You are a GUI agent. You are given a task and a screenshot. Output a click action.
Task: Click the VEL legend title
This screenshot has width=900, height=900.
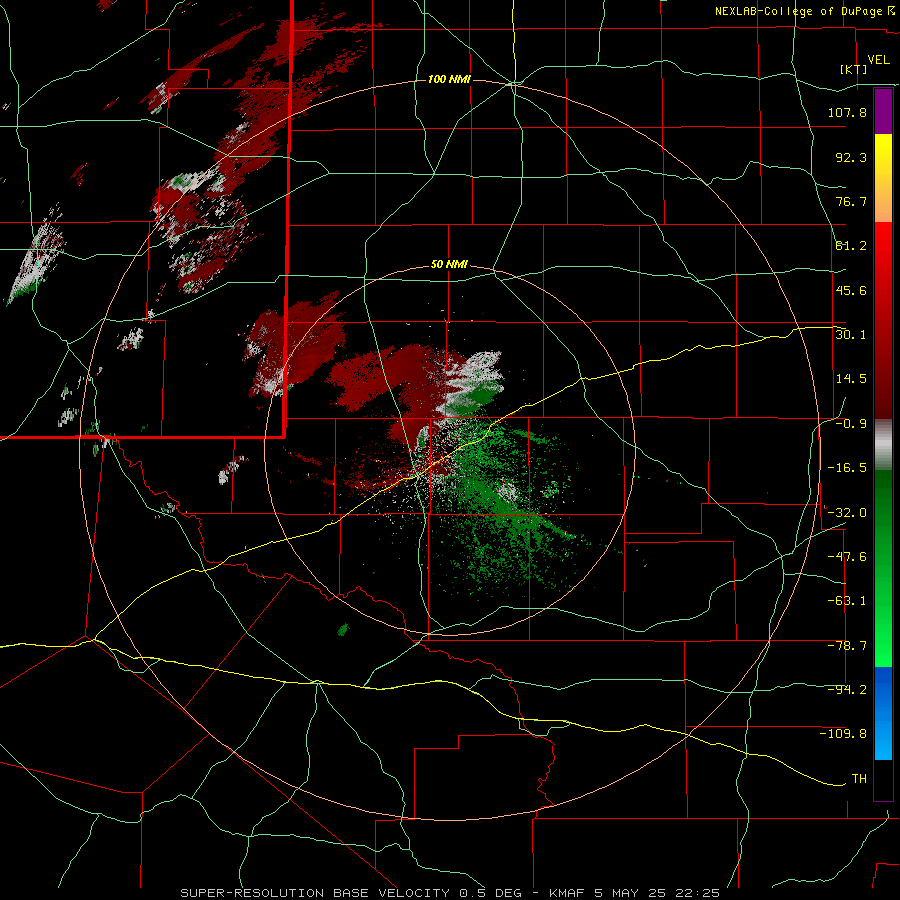(878, 60)
